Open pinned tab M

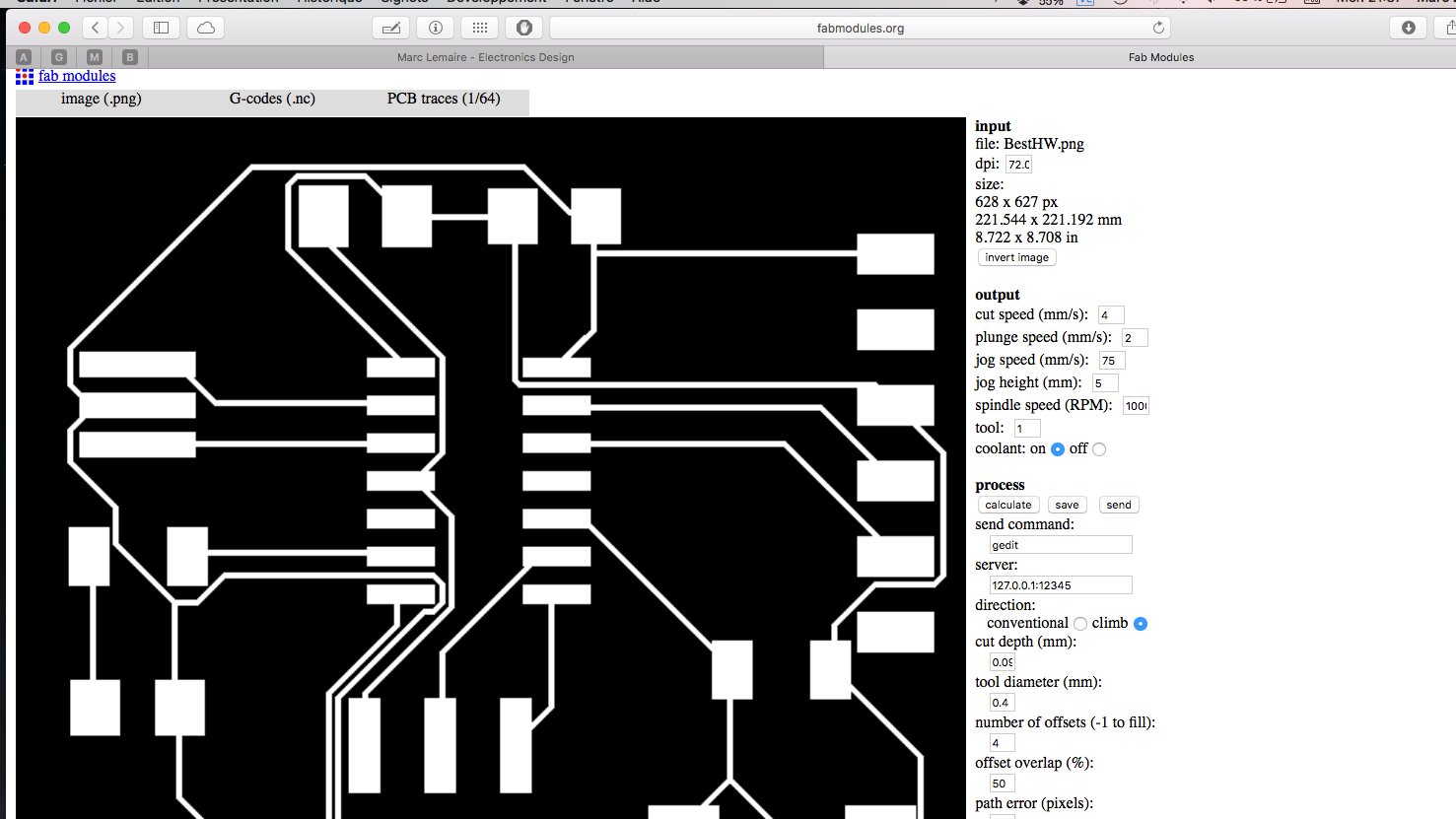(95, 57)
